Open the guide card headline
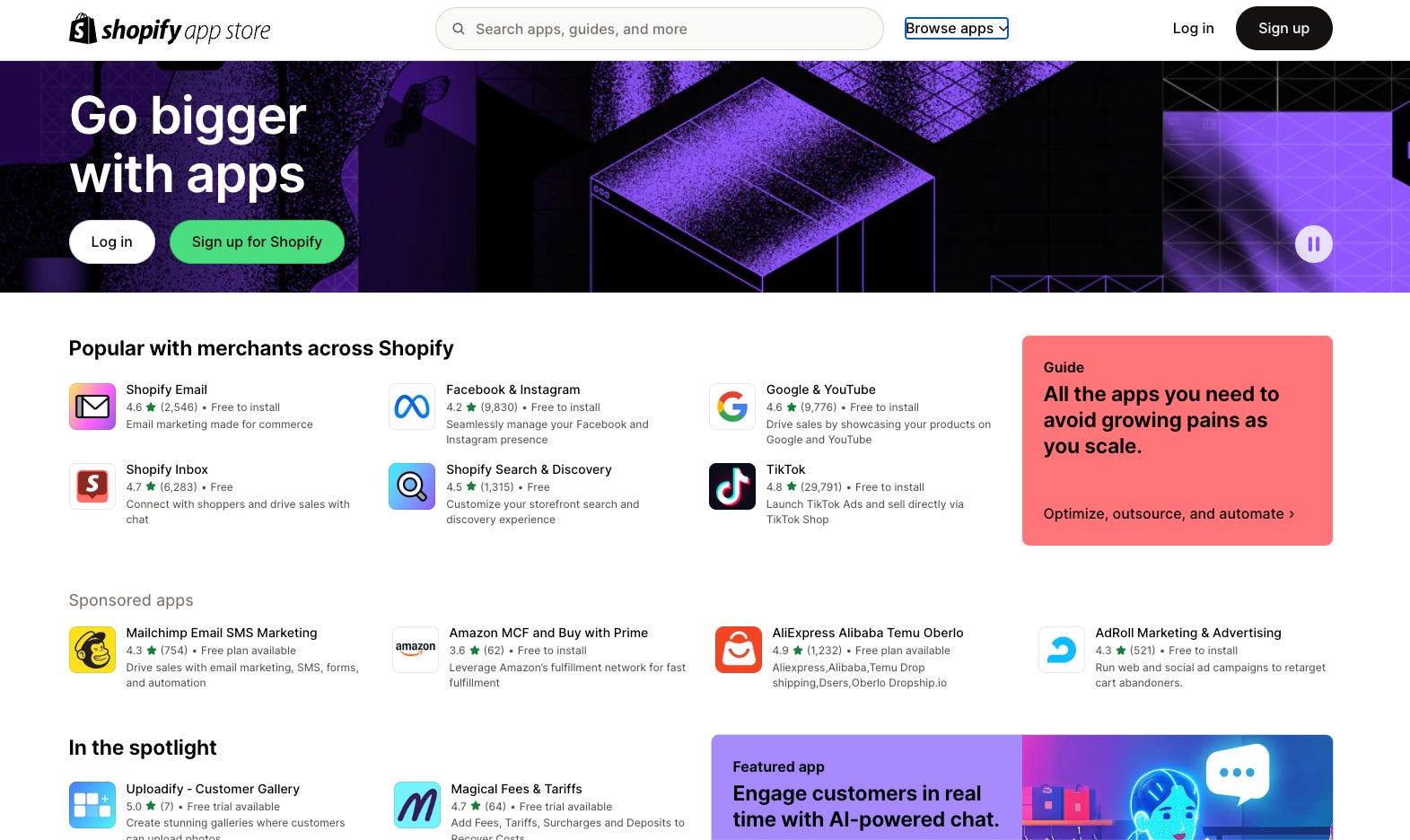1410x840 pixels. (x=1161, y=420)
